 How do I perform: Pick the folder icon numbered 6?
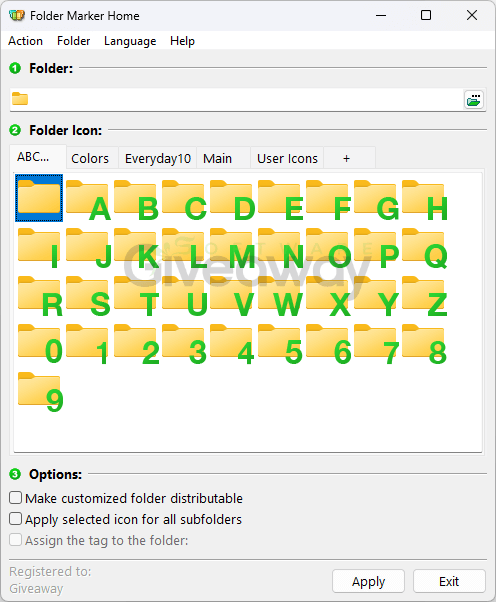pyautogui.click(x=327, y=343)
